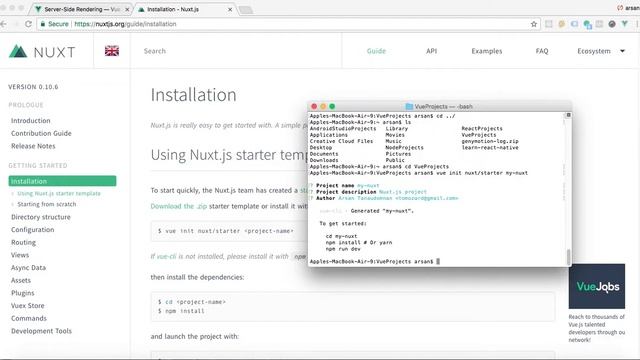Open Plugins in the sidebar
The image size is (640, 360).
tap(22, 293)
